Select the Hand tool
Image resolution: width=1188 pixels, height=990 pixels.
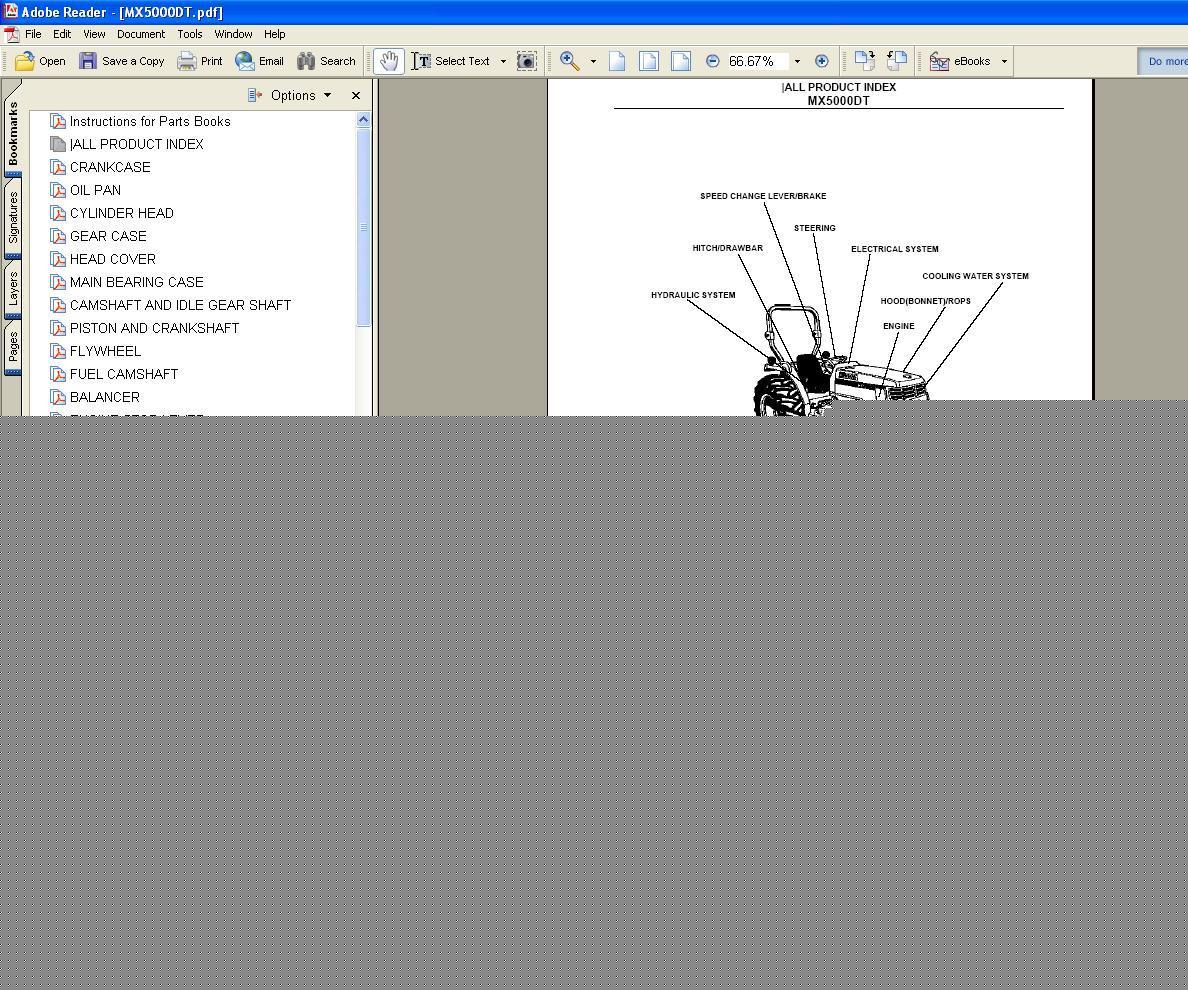tap(389, 61)
